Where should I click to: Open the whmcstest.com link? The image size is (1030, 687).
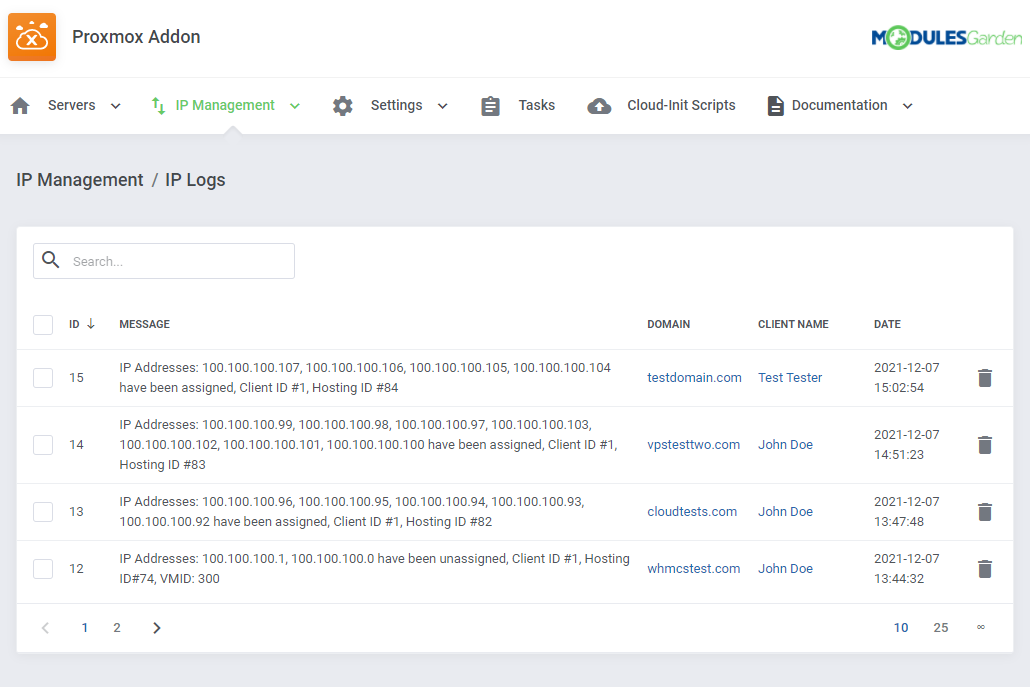click(694, 569)
